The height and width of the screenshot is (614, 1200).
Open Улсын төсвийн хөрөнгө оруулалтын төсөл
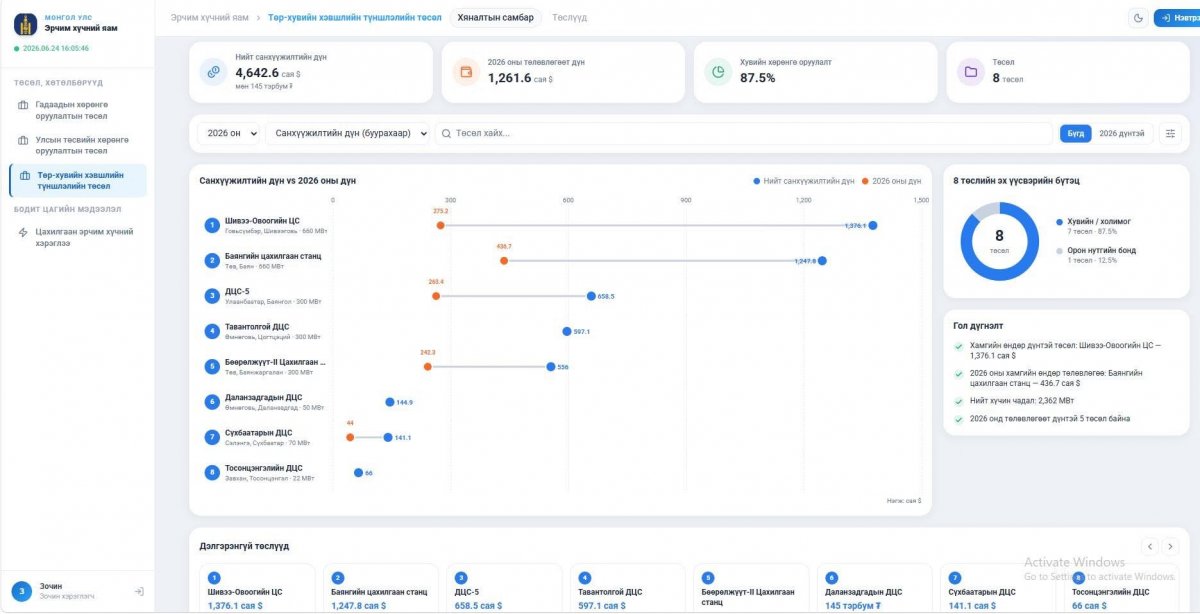pyautogui.click(x=78, y=145)
